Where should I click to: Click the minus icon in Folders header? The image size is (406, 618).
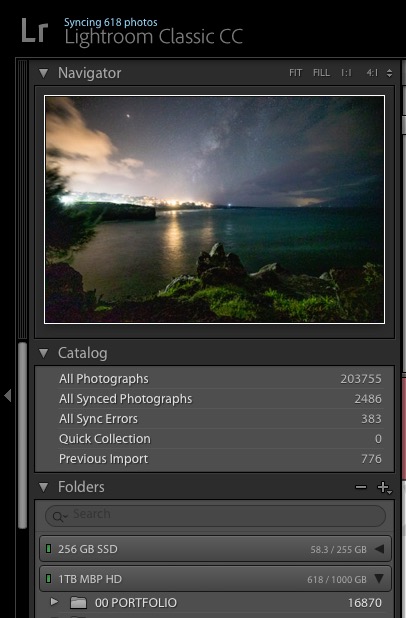(361, 487)
